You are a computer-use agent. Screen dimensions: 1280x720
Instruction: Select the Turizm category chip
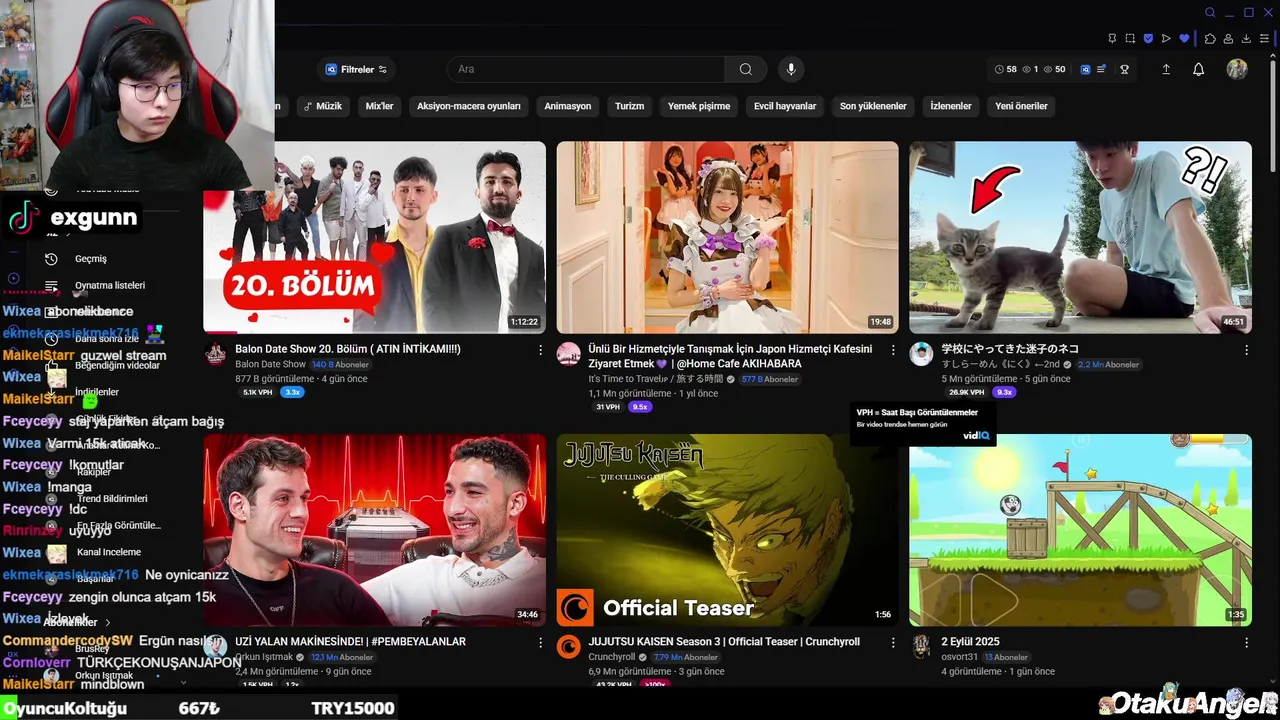[x=629, y=106]
